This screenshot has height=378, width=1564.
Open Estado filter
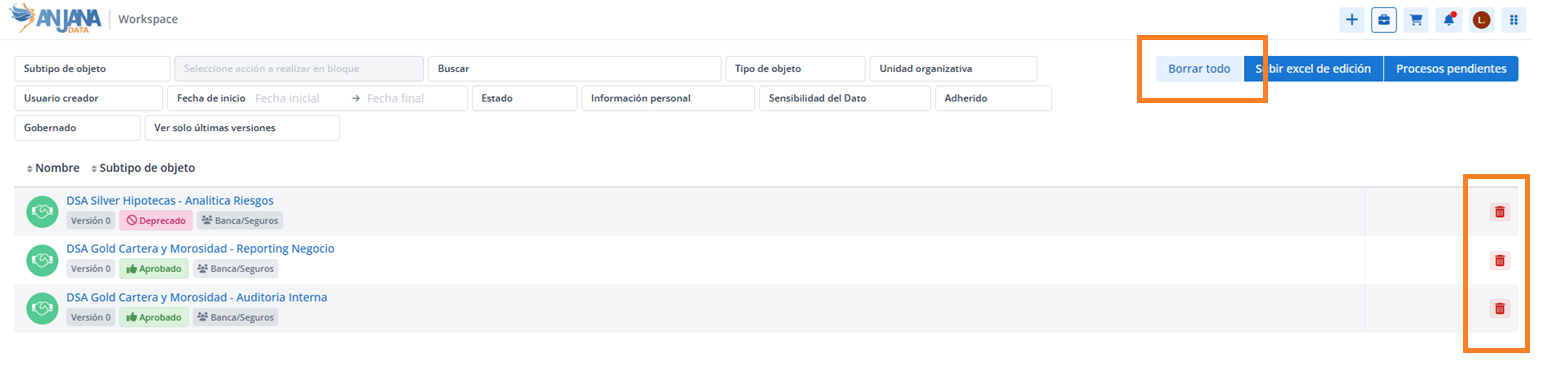click(x=524, y=98)
